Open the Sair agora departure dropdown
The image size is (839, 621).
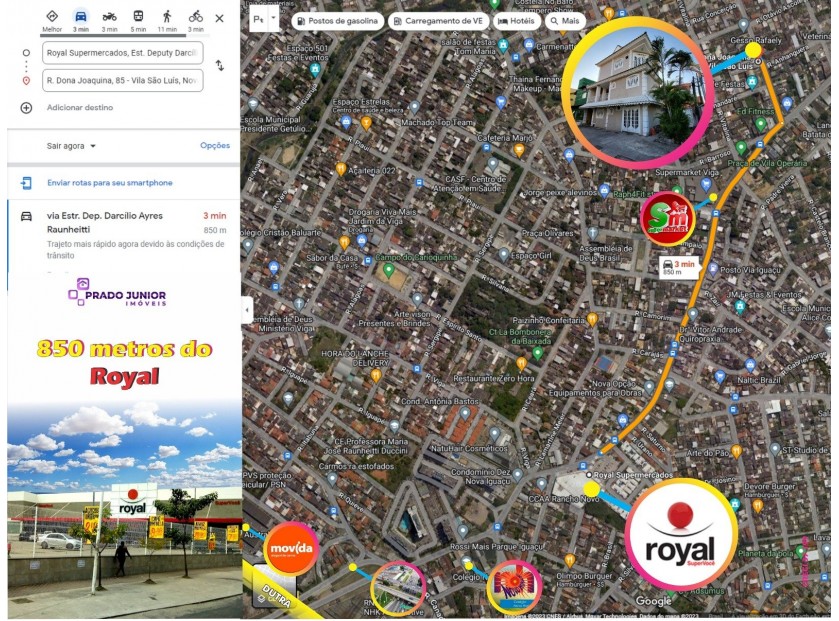71,145
